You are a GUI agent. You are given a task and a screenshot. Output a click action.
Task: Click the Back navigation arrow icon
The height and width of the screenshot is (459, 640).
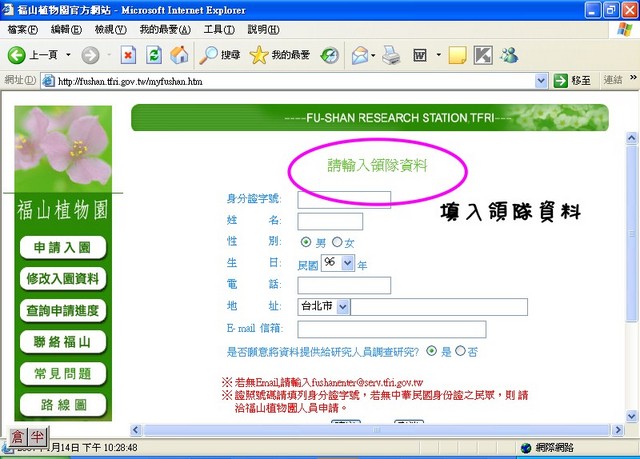point(17,55)
